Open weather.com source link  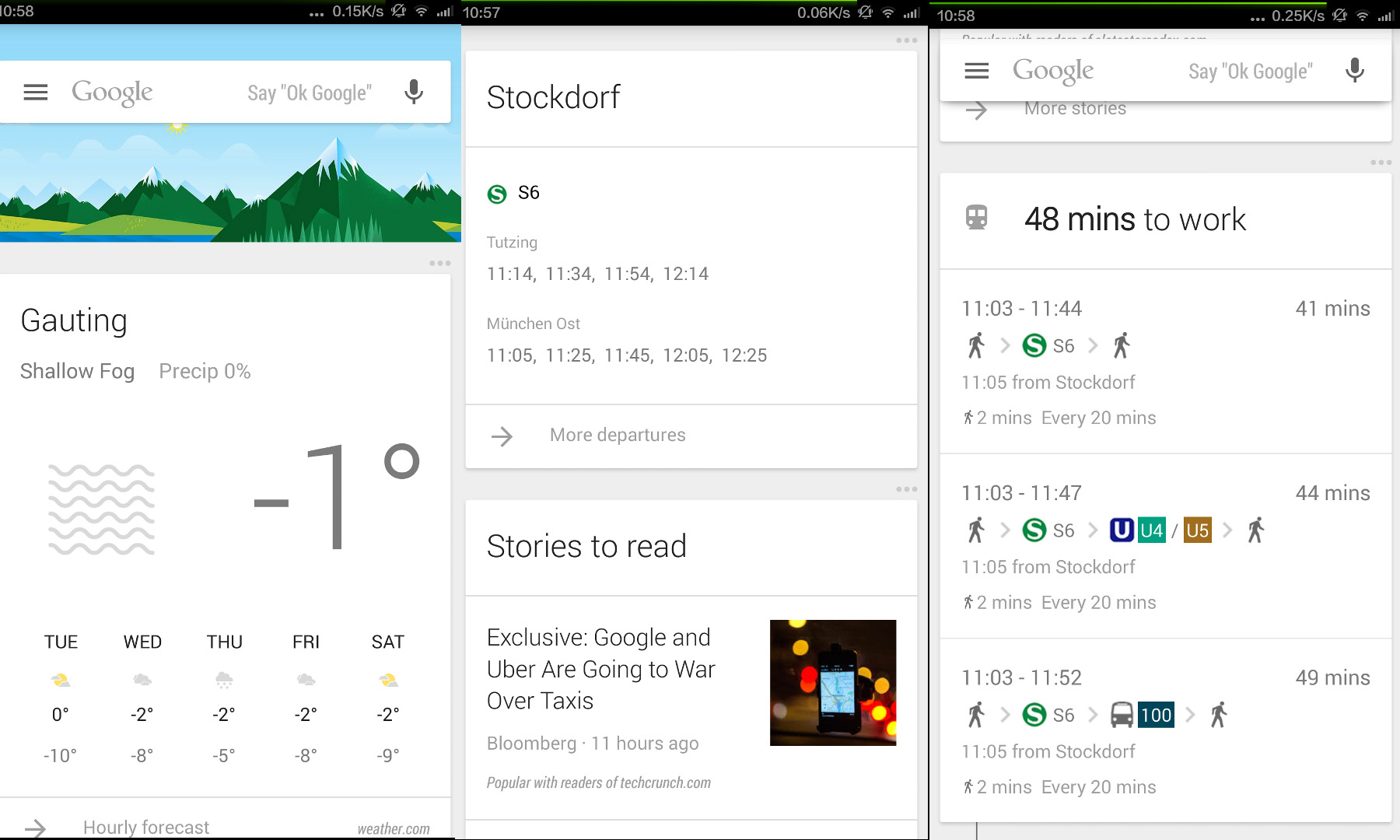pyautogui.click(x=394, y=829)
